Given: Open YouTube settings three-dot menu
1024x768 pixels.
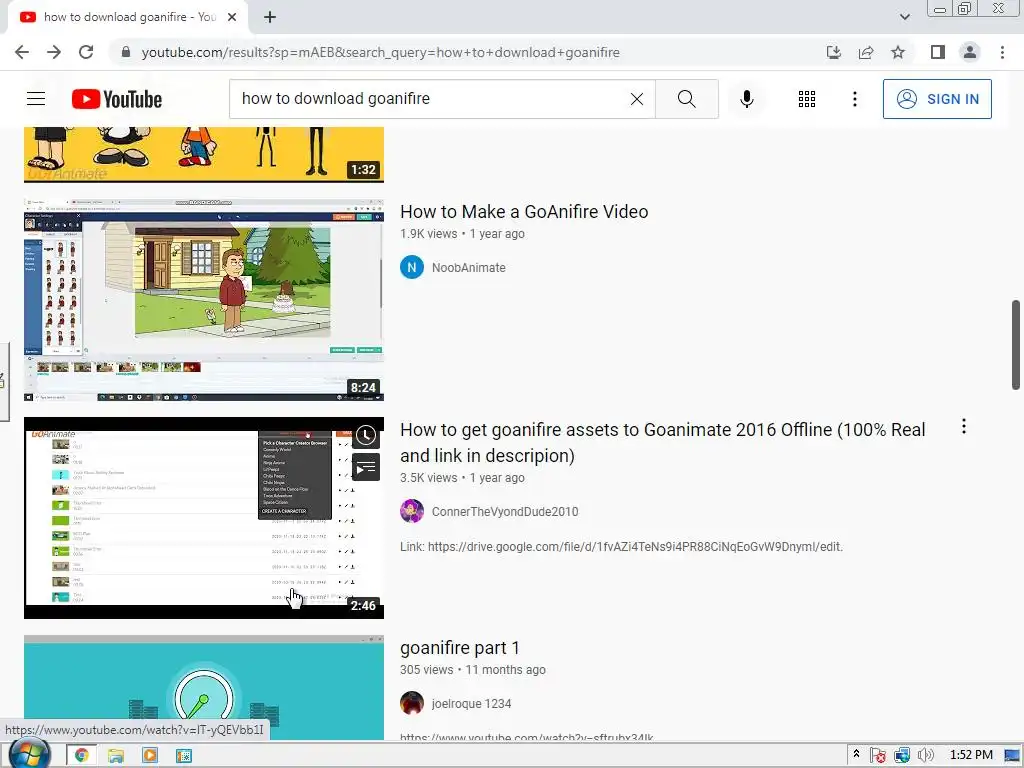Looking at the screenshot, I should coord(854,99).
